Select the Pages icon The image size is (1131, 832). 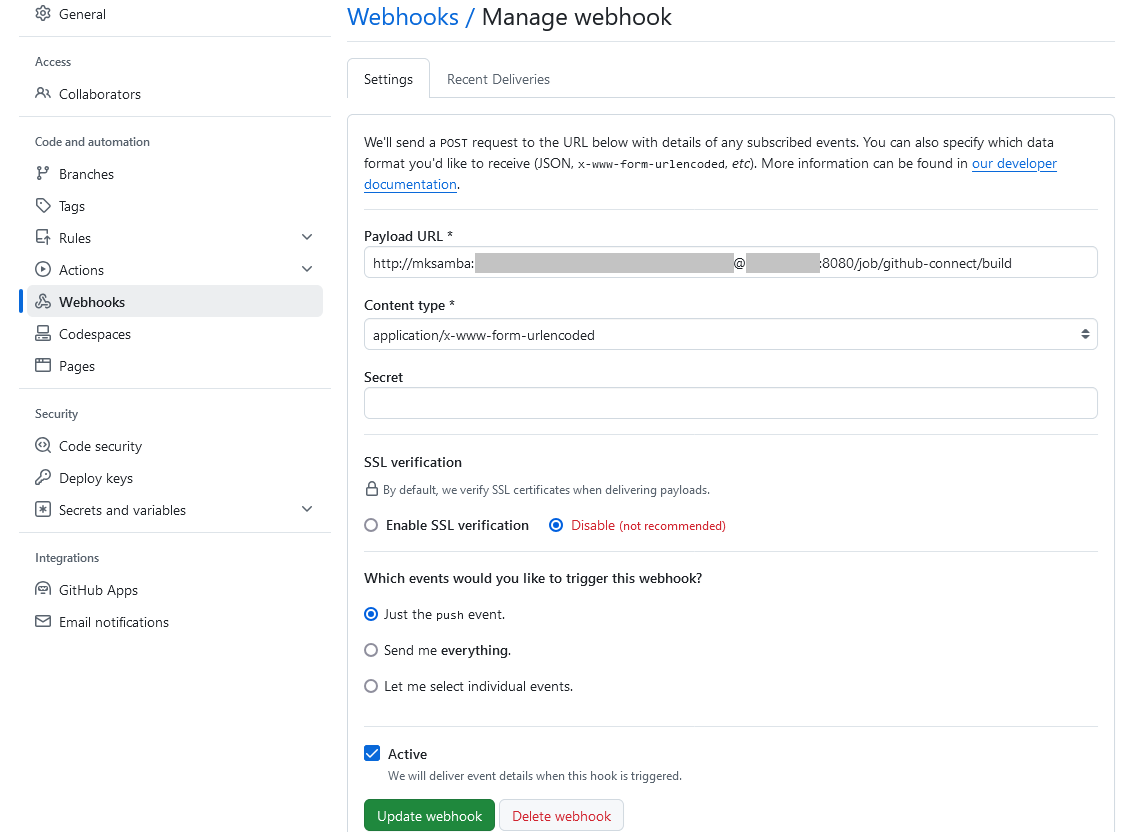pyautogui.click(x=42, y=365)
